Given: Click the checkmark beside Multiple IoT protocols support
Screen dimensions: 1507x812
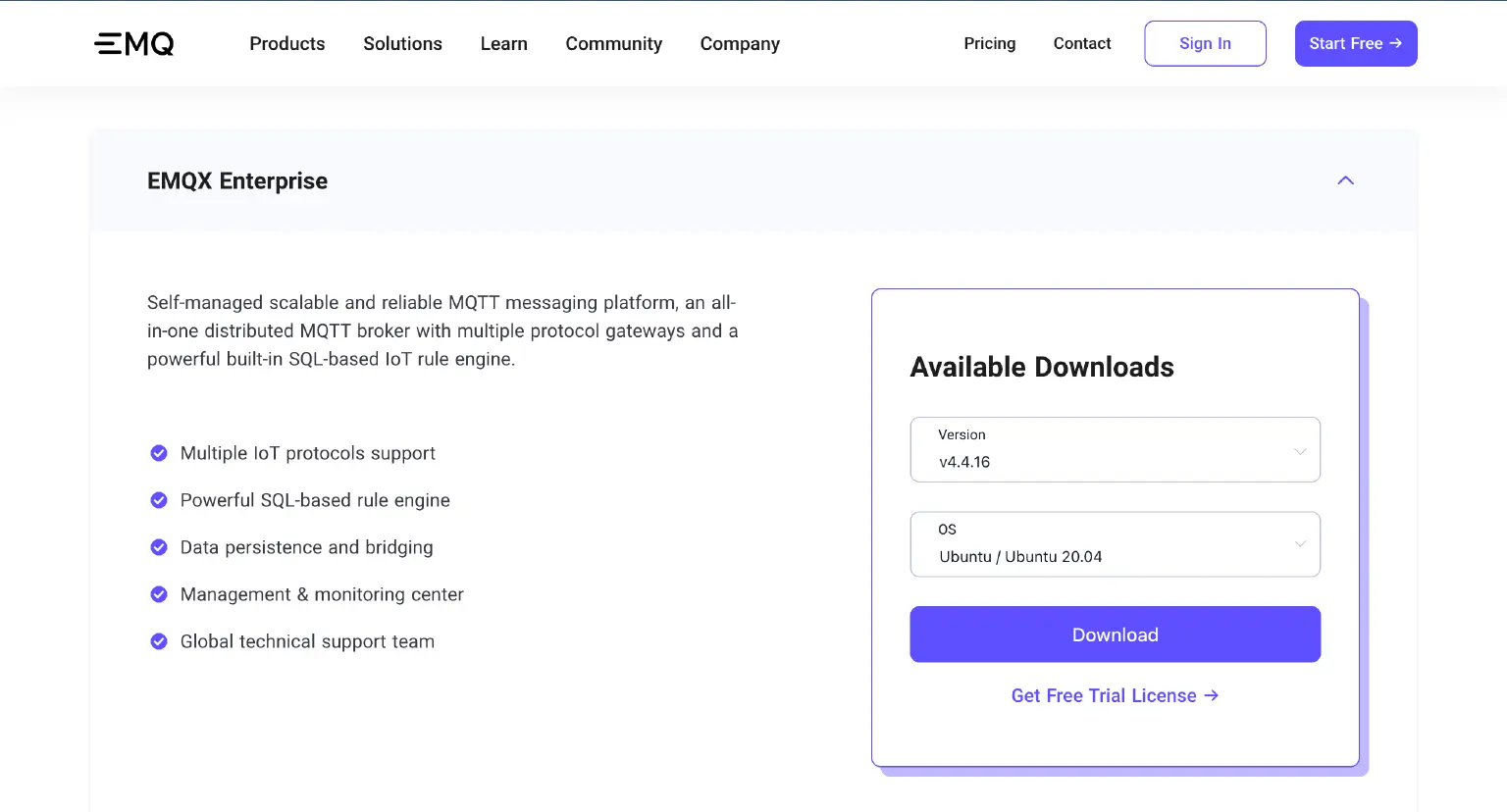Looking at the screenshot, I should 159,453.
